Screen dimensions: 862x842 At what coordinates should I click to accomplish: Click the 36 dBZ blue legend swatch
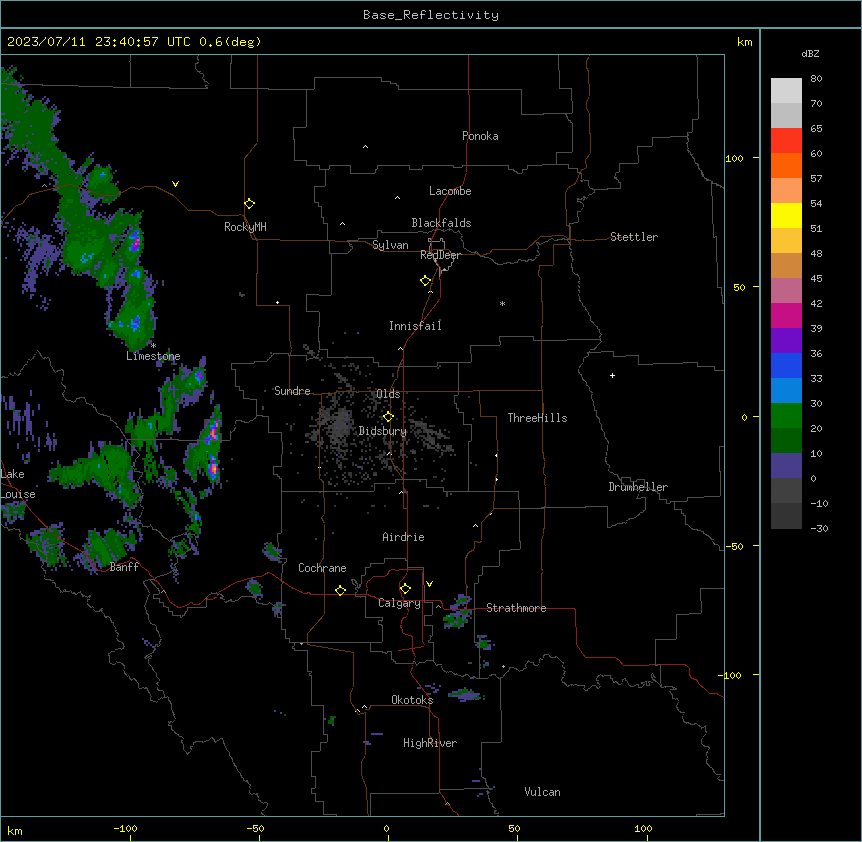tap(786, 365)
